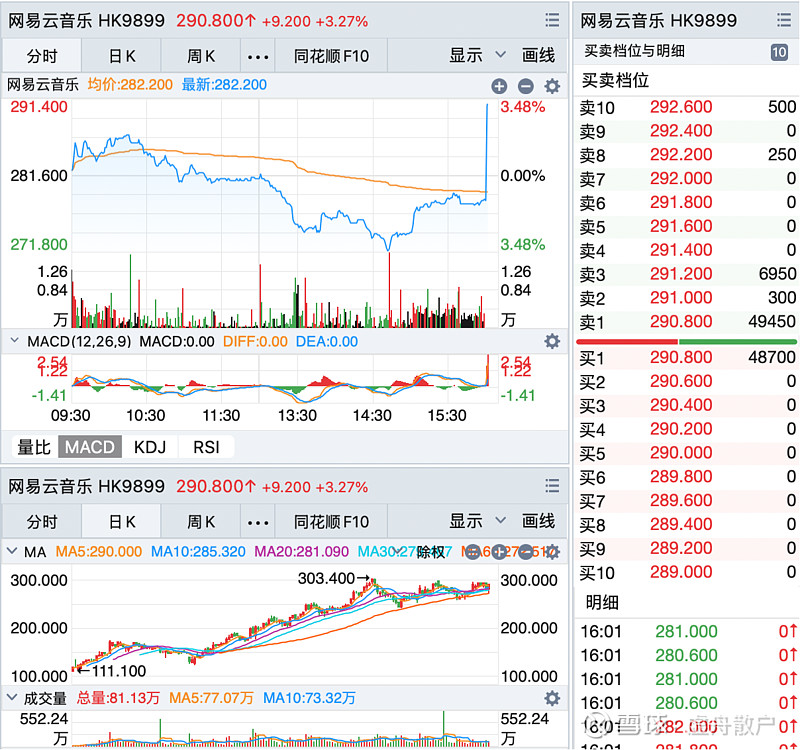Select 分时 tab in the top chart panel
This screenshot has height=750, width=800.
[x=42, y=56]
